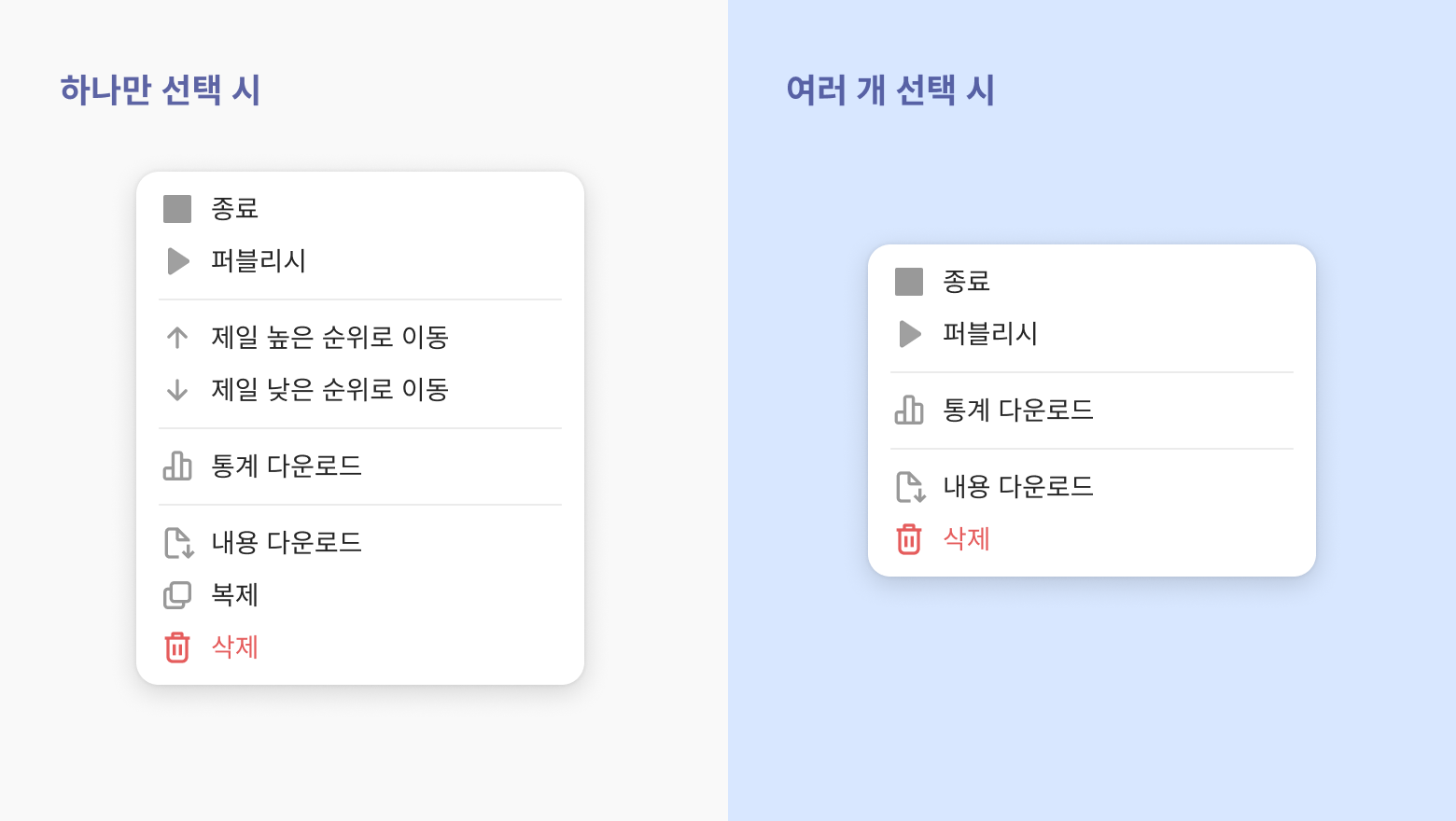
Task: Click the down arrow icon for lowest priority
Action: 177,390
